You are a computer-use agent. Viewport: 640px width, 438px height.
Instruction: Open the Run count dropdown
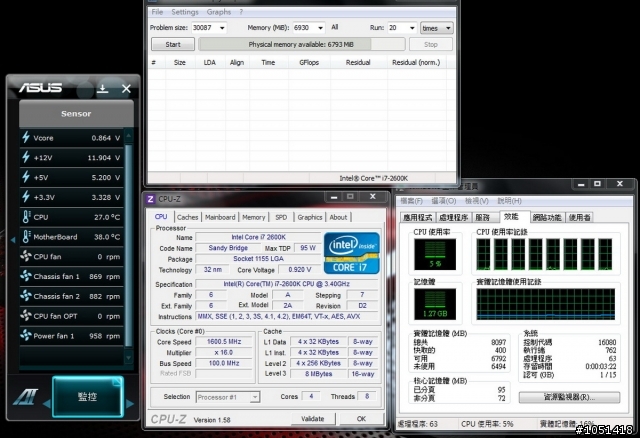point(412,28)
